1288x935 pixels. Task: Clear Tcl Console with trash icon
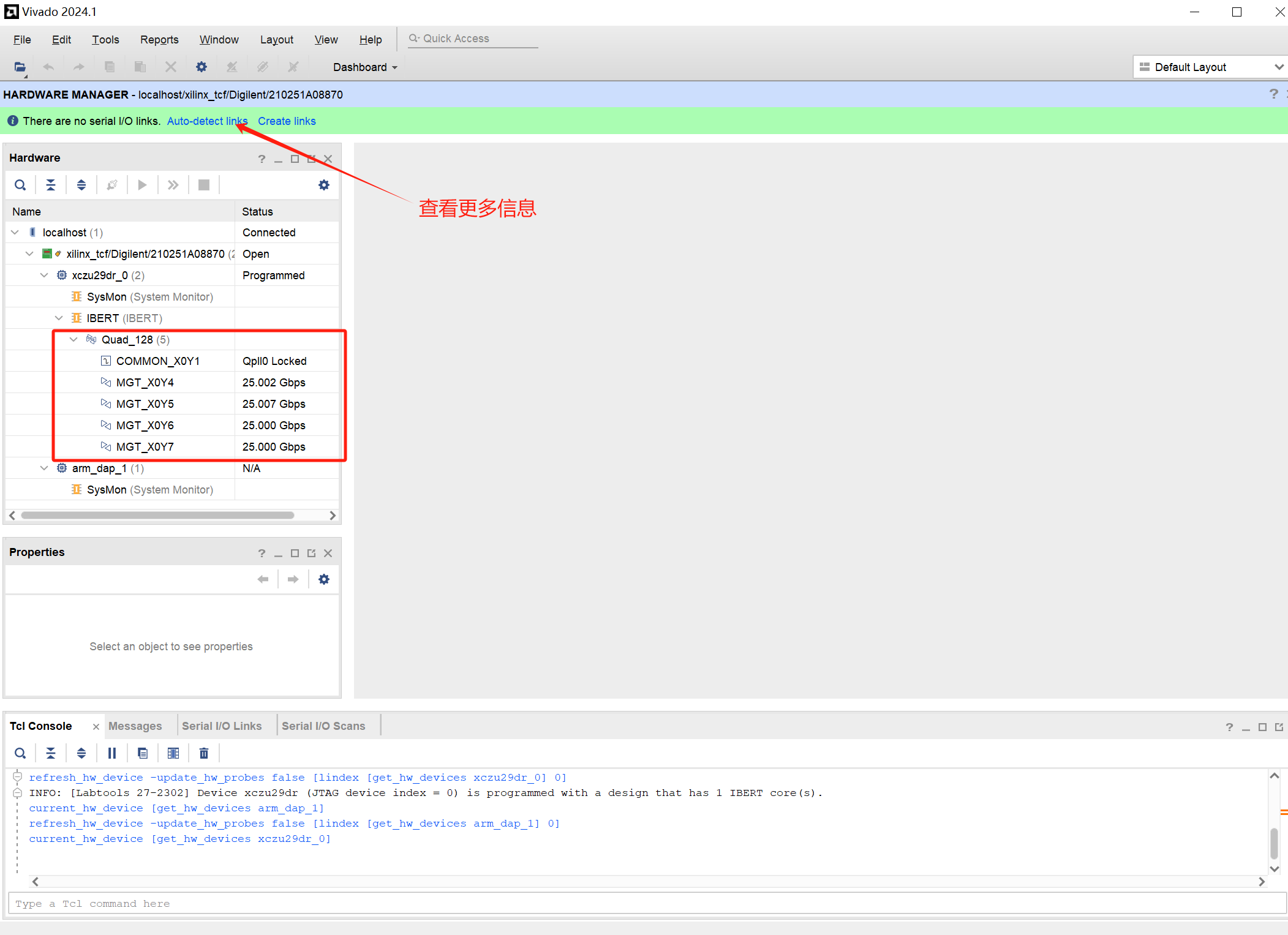pyautogui.click(x=204, y=753)
